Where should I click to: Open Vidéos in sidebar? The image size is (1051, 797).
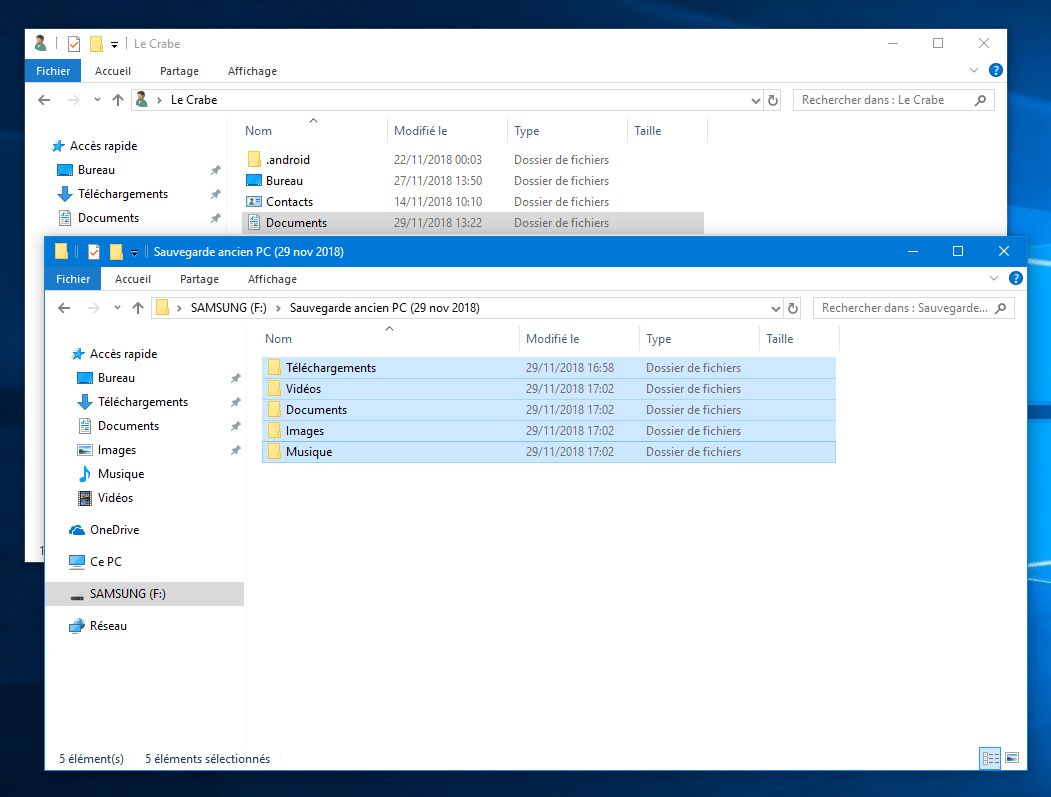click(115, 498)
